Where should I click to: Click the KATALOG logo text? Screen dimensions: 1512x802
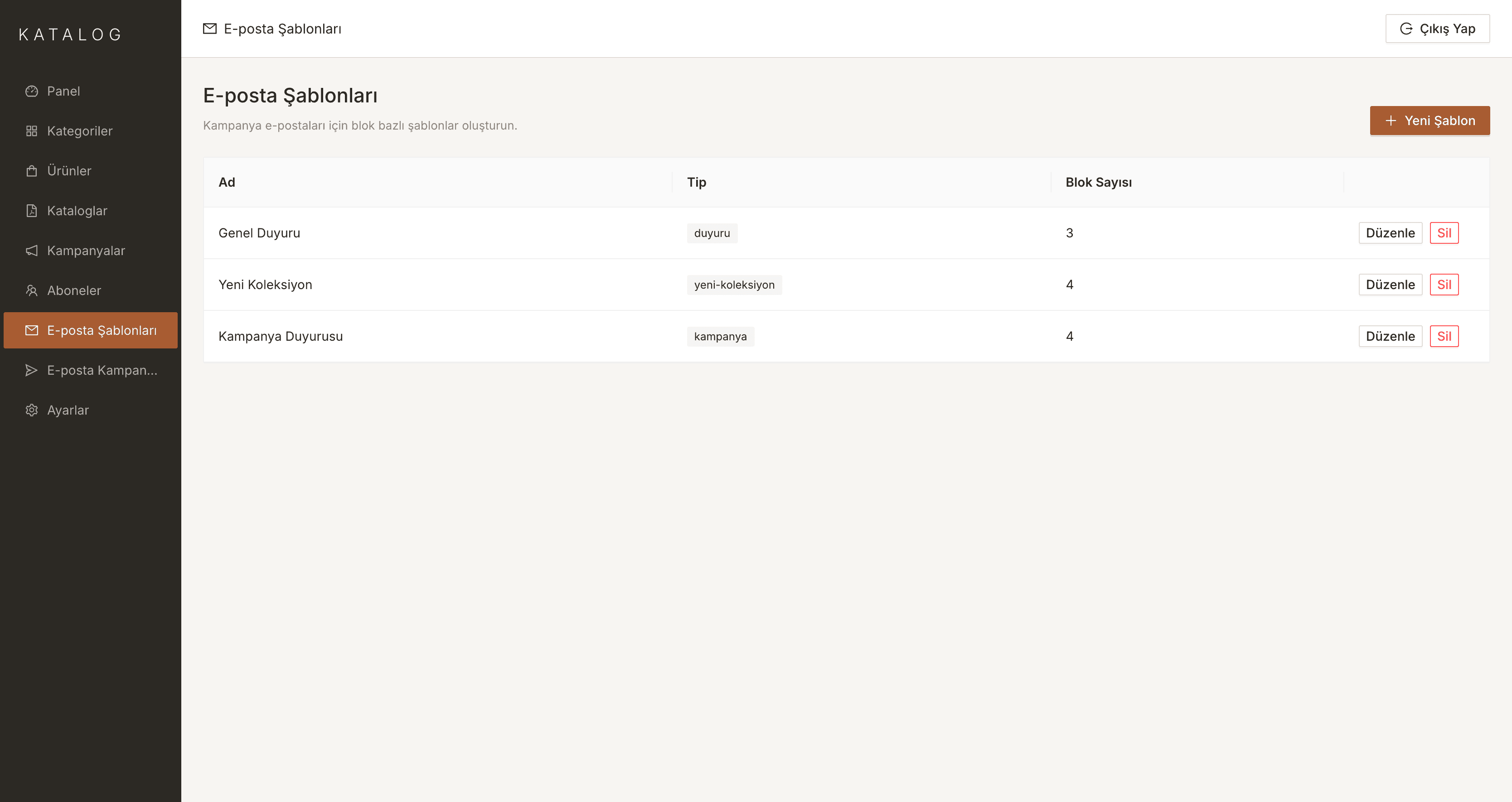point(70,34)
